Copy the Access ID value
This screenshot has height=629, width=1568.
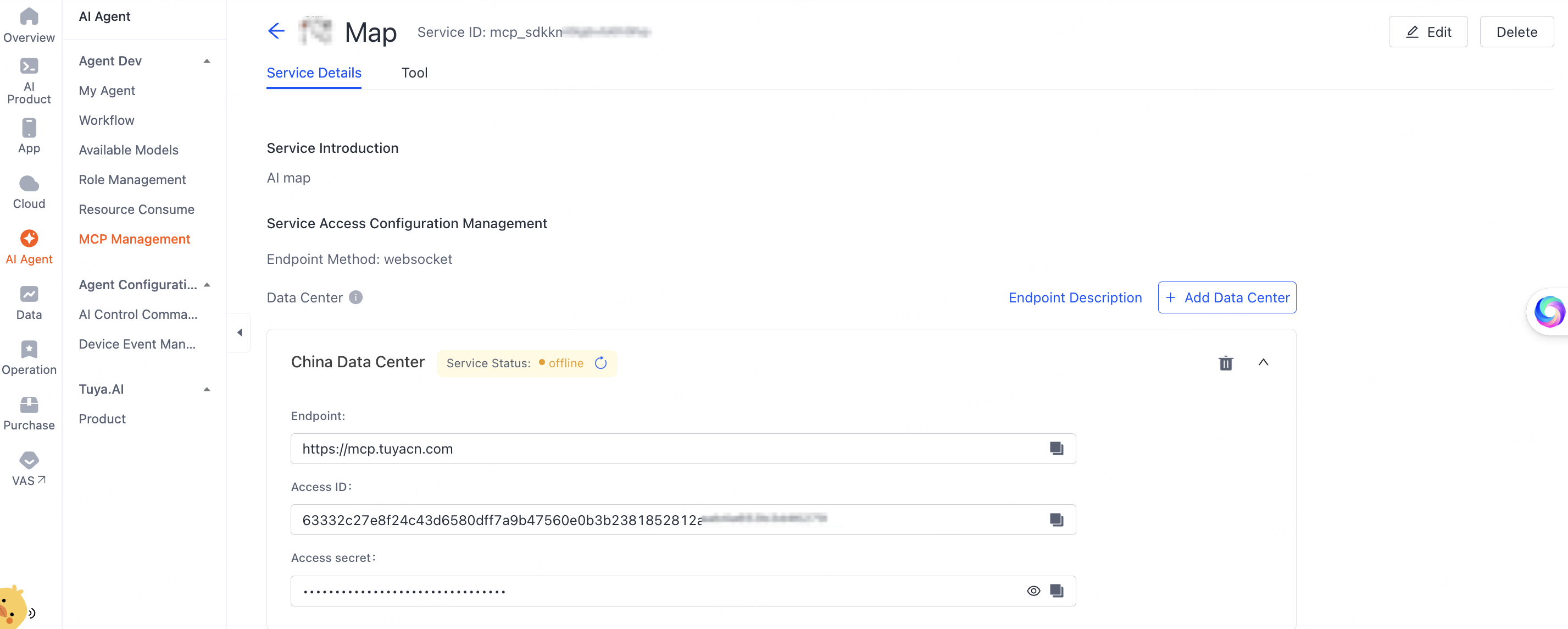(1057, 520)
